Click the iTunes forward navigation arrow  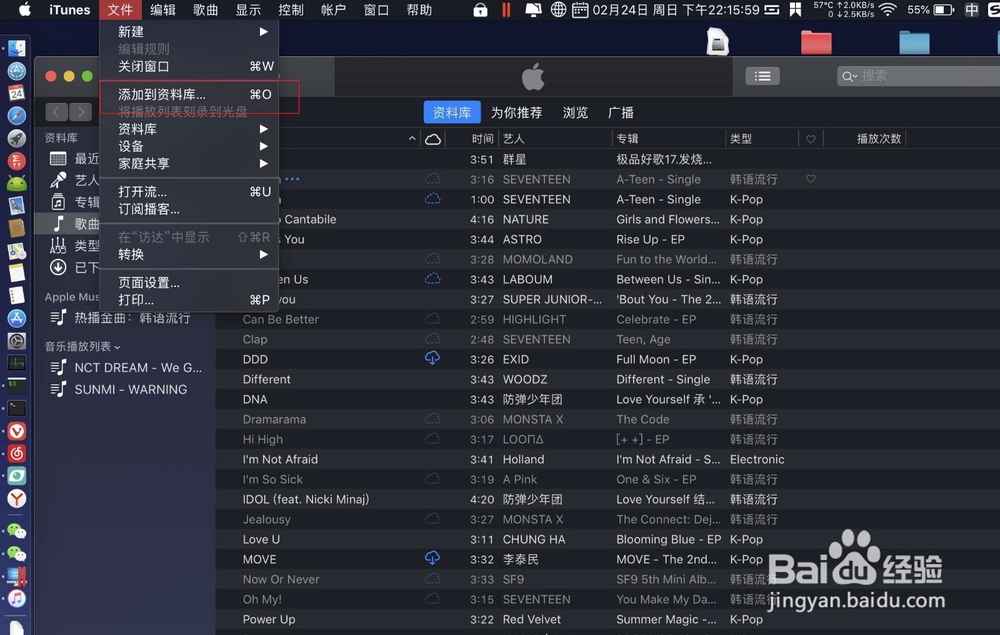click(80, 112)
